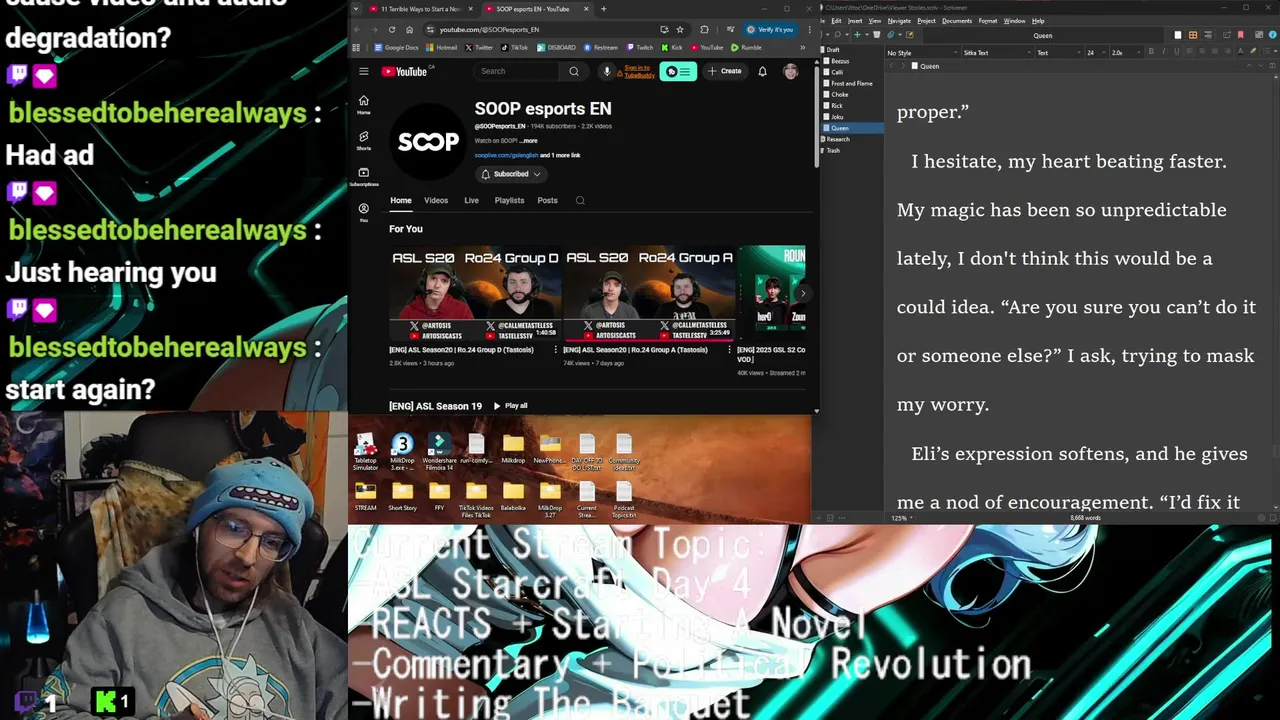Open Subscriptions in YouTube sidebar
1280x720 pixels.
tap(364, 176)
